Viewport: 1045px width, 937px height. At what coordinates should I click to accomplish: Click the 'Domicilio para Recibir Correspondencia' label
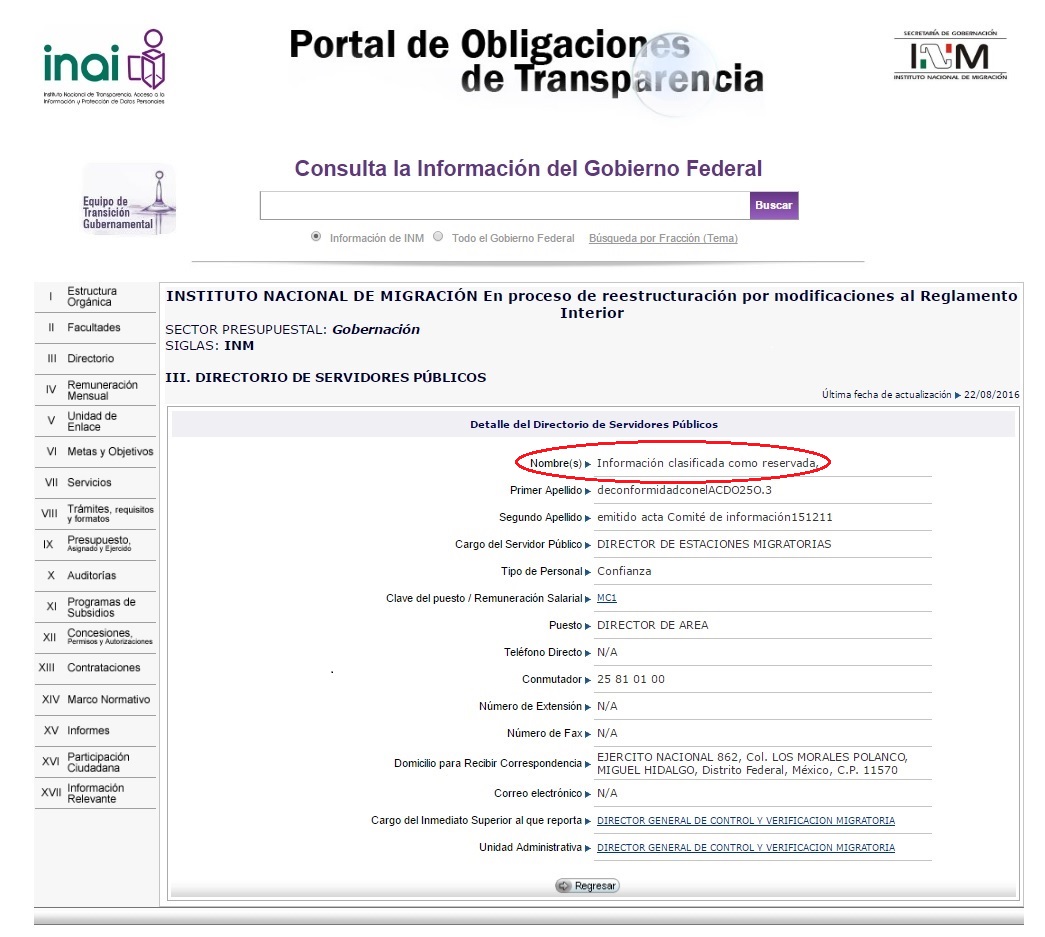pos(488,763)
